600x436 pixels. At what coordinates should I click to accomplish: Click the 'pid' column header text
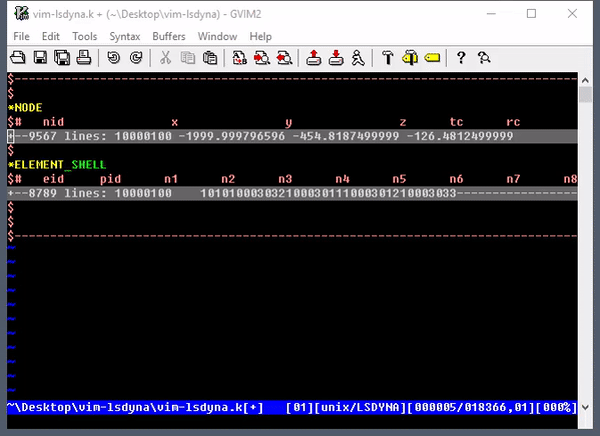pyautogui.click(x=110, y=179)
